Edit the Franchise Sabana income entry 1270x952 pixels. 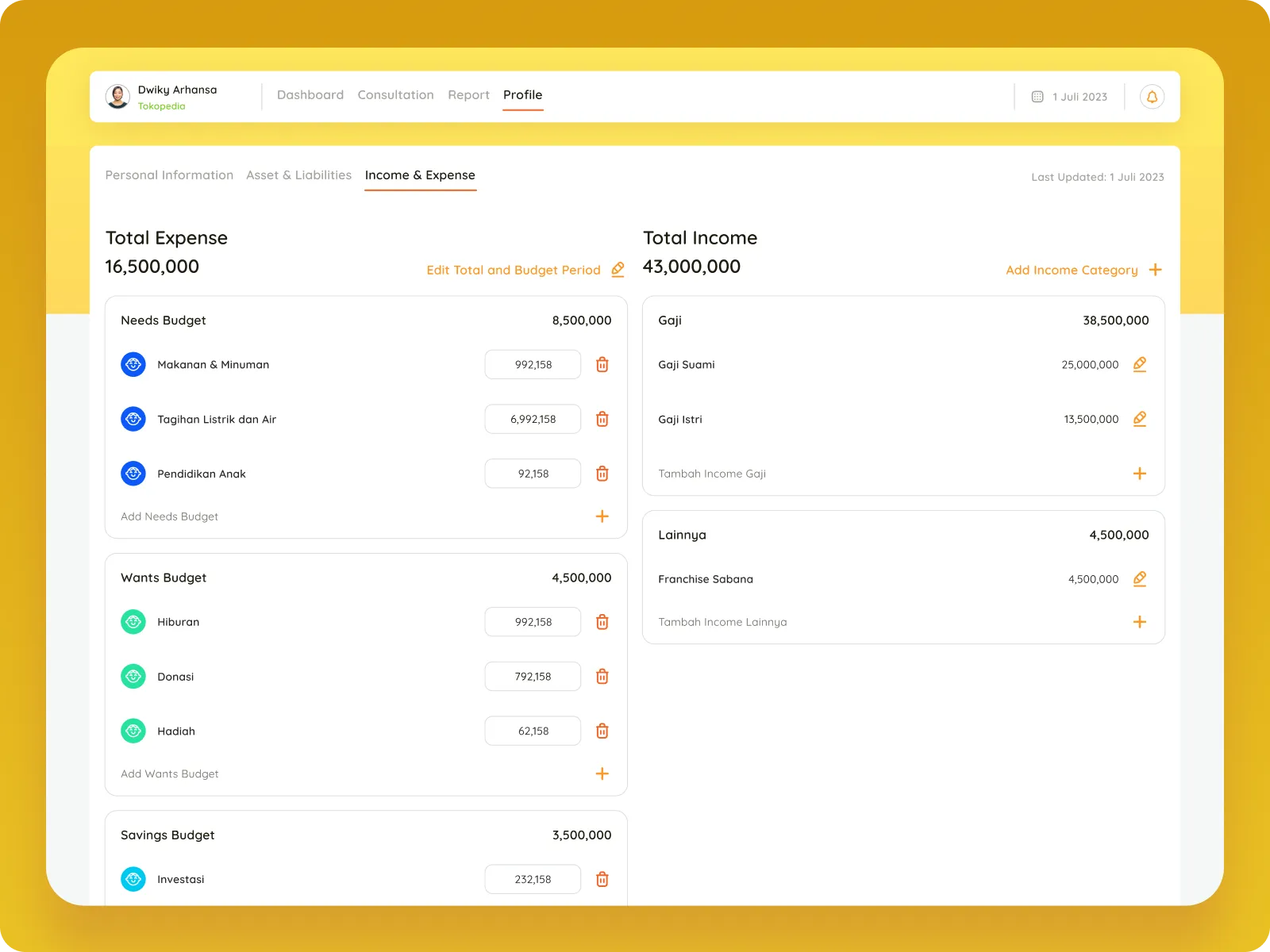click(x=1139, y=579)
